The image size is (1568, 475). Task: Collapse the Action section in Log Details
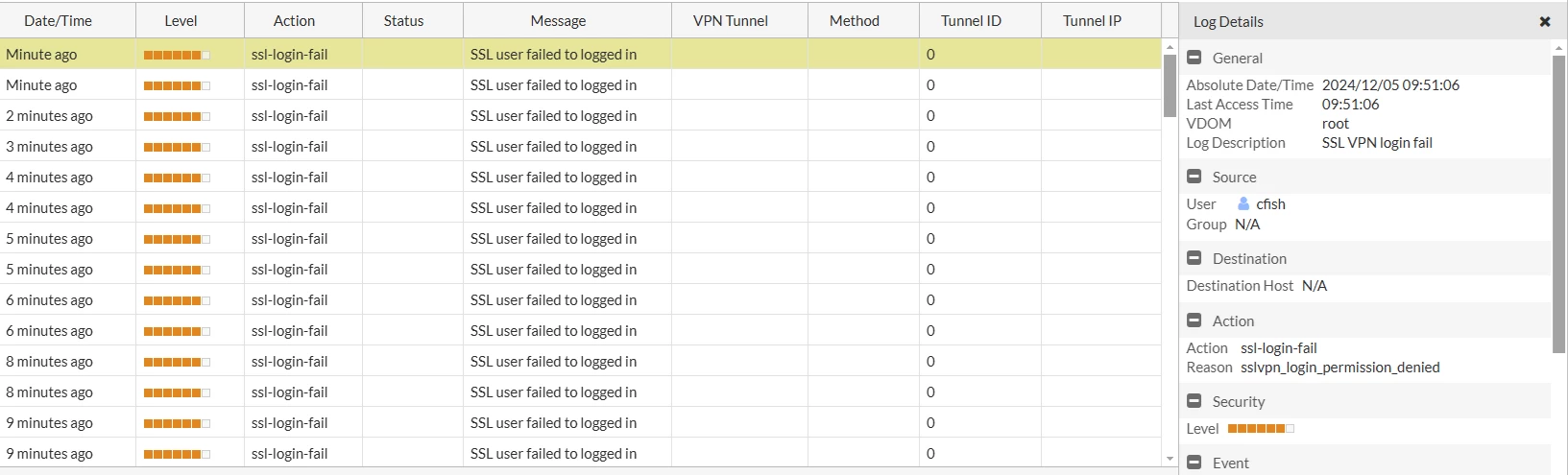1194,321
